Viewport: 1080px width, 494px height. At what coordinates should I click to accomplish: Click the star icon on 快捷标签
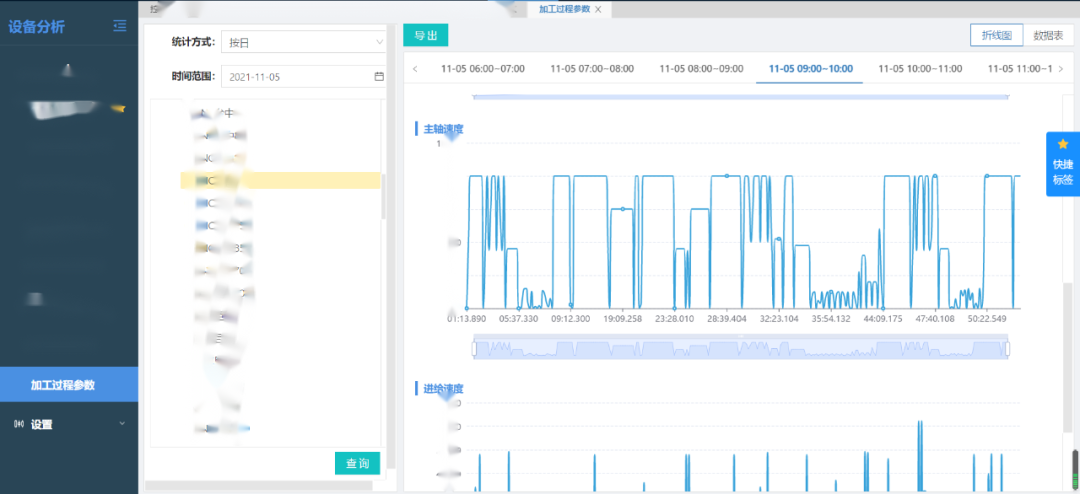coord(1063,144)
